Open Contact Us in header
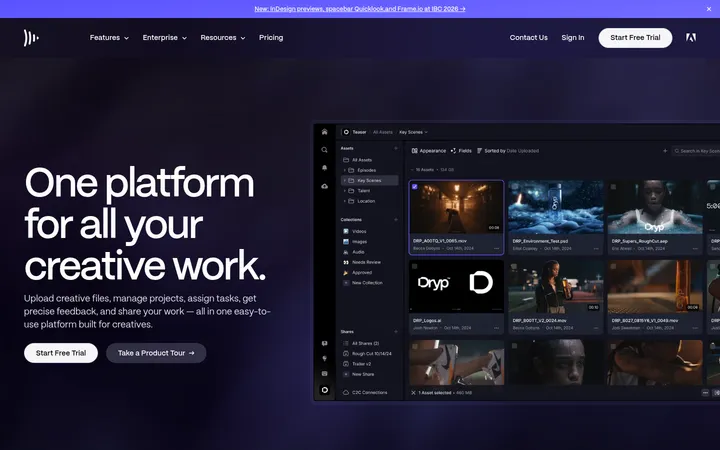The image size is (720, 450). 529,38
